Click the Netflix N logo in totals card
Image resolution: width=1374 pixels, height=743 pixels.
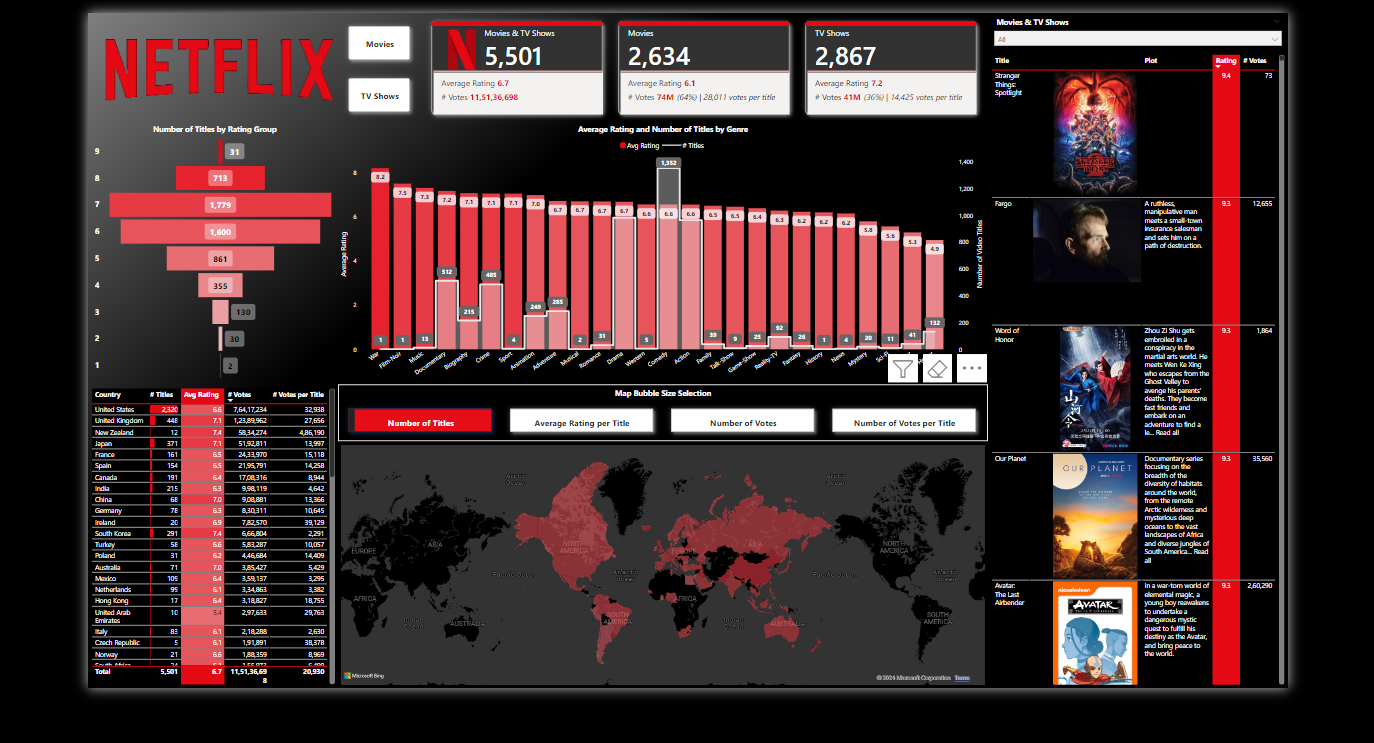(461, 48)
